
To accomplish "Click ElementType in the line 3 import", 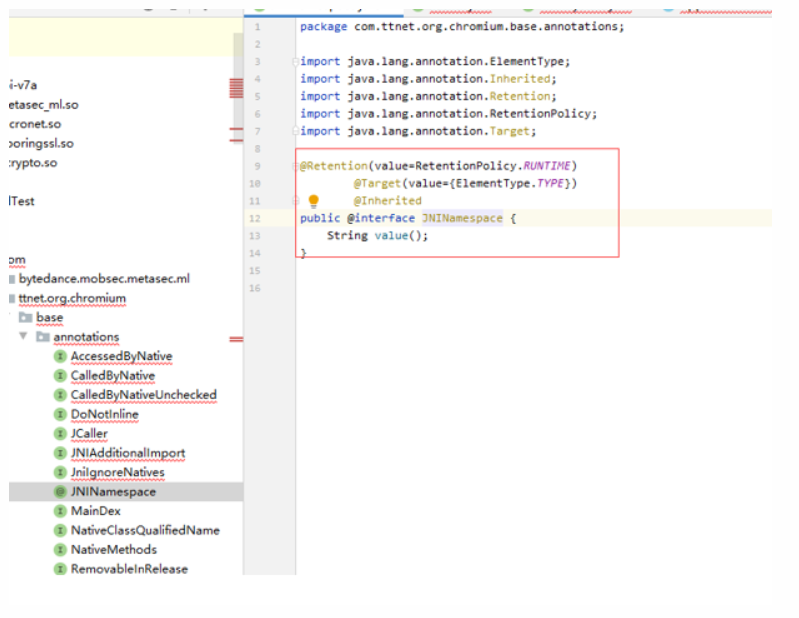I will coord(527,62).
